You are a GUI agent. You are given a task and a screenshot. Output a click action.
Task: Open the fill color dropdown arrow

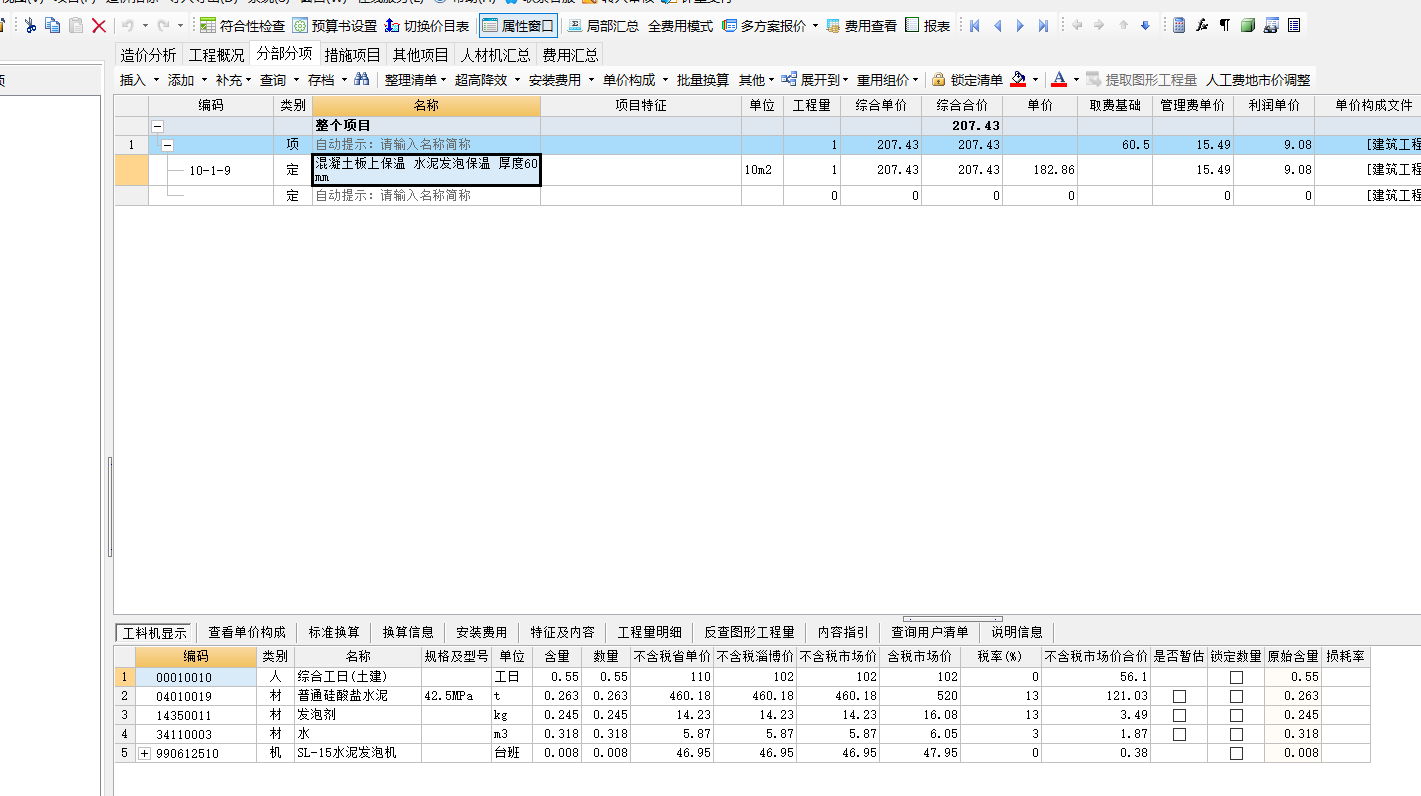(1035, 79)
